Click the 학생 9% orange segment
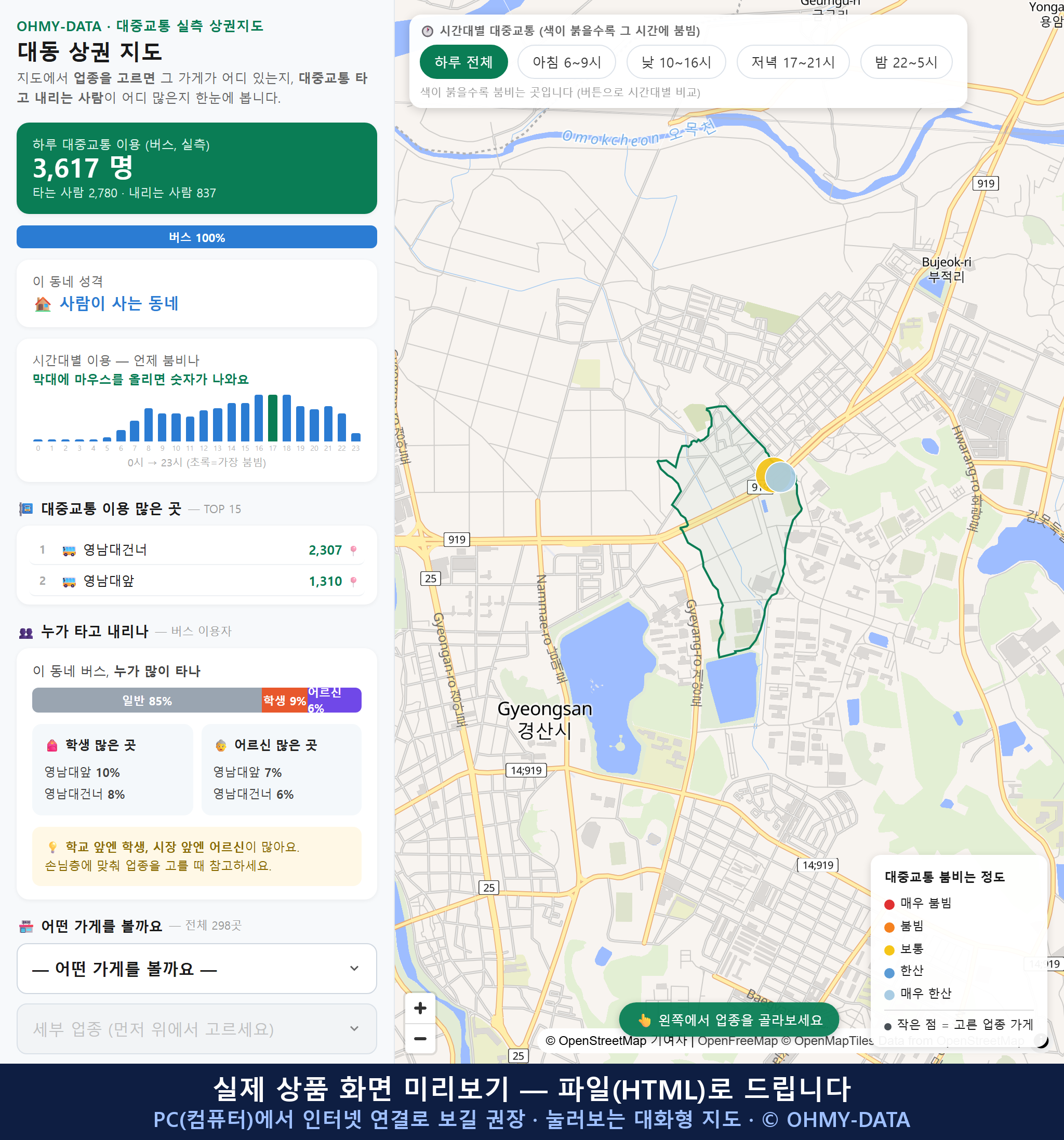Screen dimensions: 1064x1140 pos(285,700)
